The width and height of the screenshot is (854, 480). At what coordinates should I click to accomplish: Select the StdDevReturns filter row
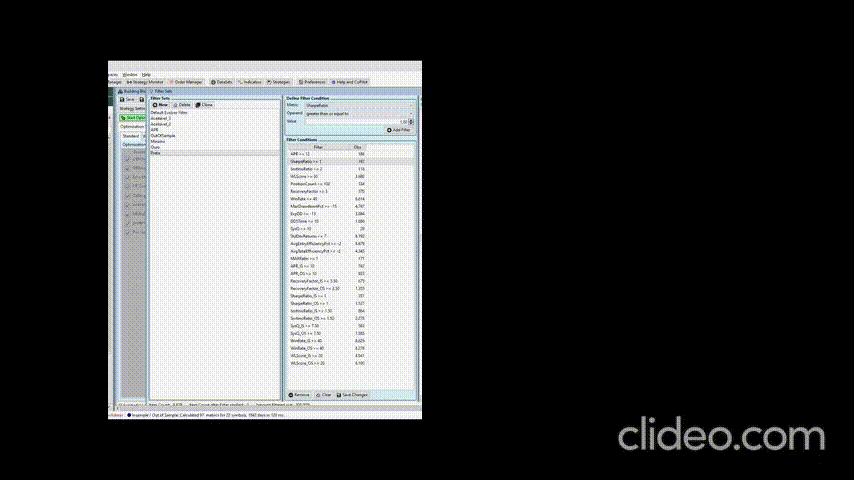[351, 236]
